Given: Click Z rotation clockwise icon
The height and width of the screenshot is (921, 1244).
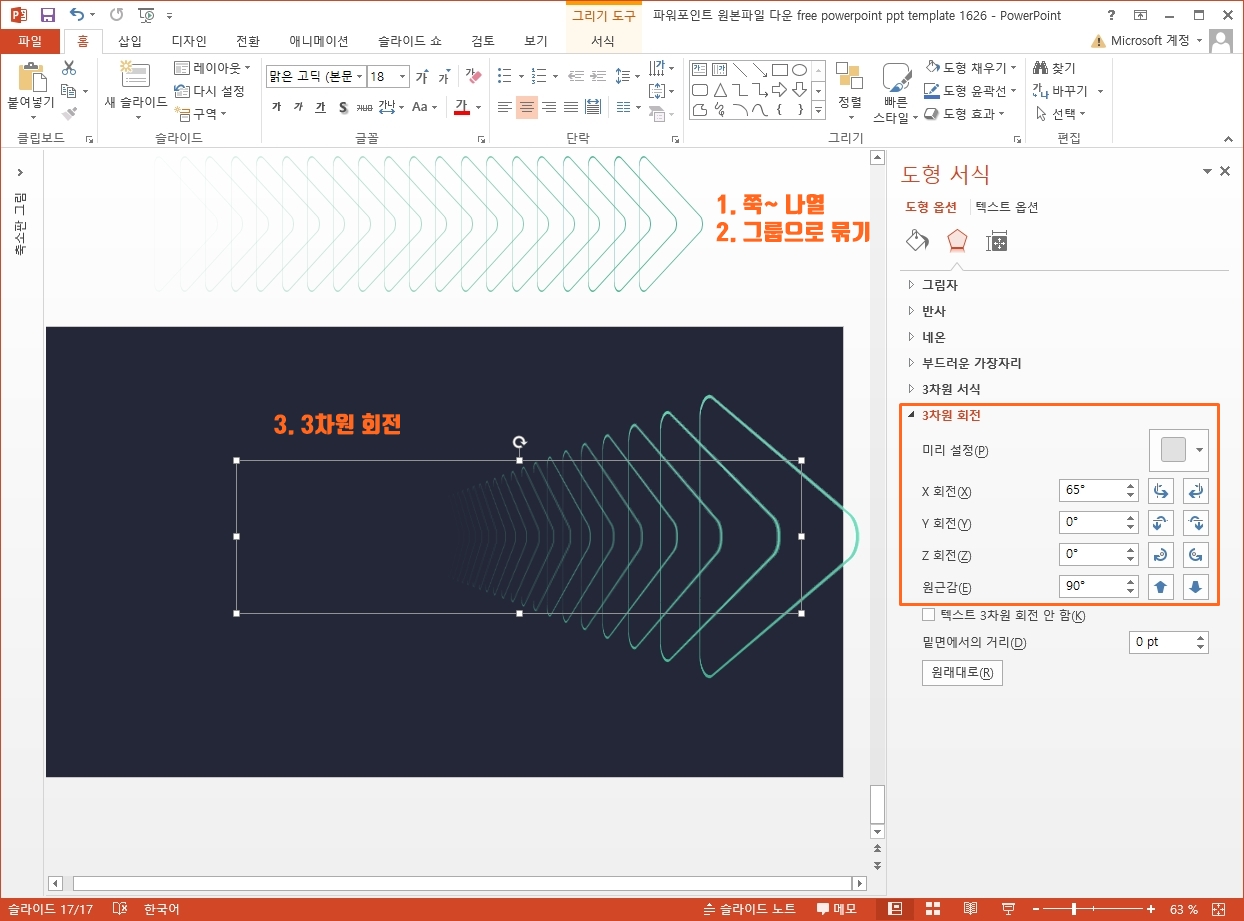Looking at the screenshot, I should (x=1161, y=555).
